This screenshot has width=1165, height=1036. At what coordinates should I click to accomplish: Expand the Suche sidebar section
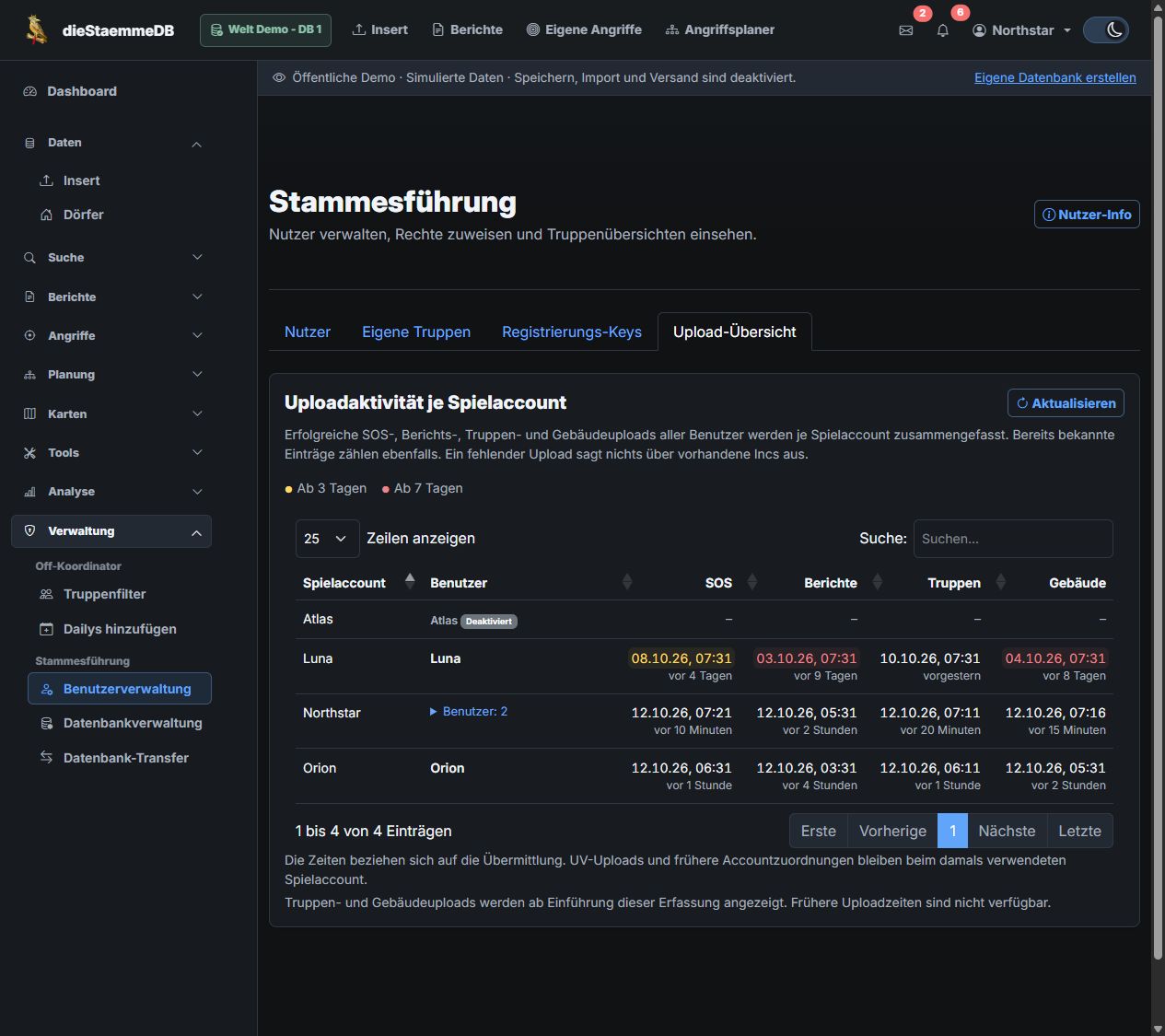click(x=112, y=258)
